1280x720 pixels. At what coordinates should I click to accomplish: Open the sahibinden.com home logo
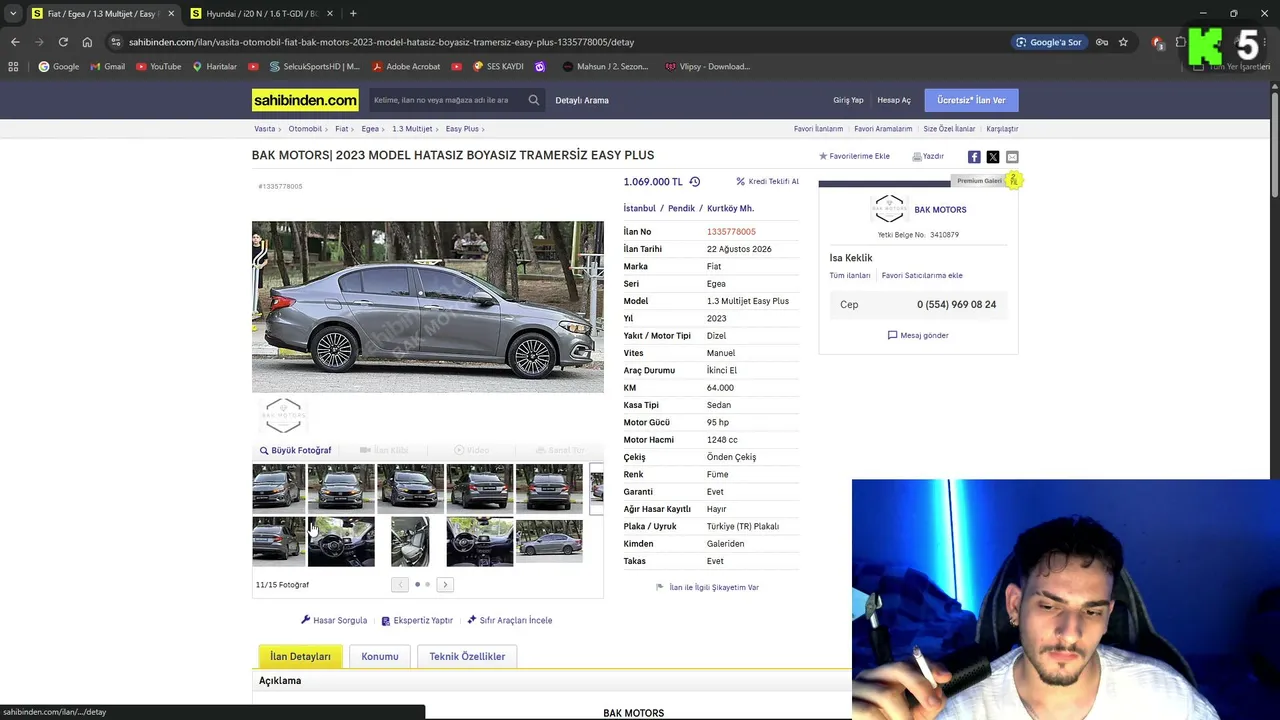(x=305, y=100)
